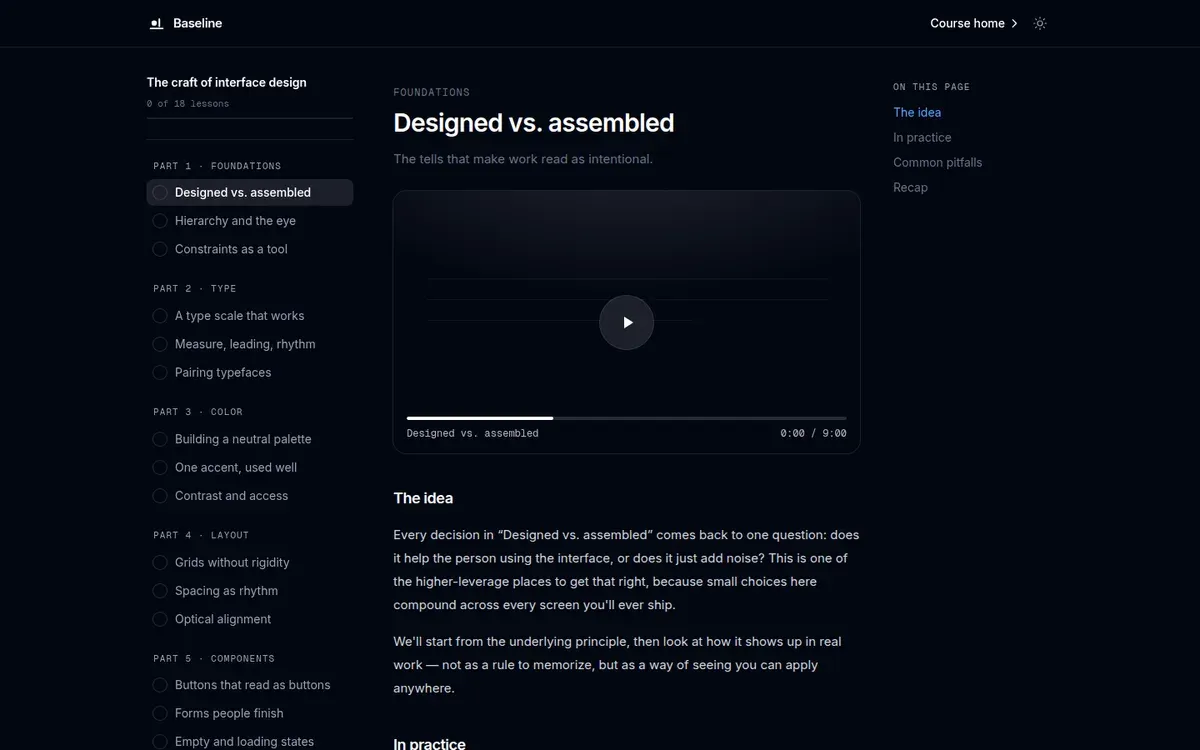Open Pairing typefaces lesson
This screenshot has width=1200, height=750.
[x=250, y=372]
